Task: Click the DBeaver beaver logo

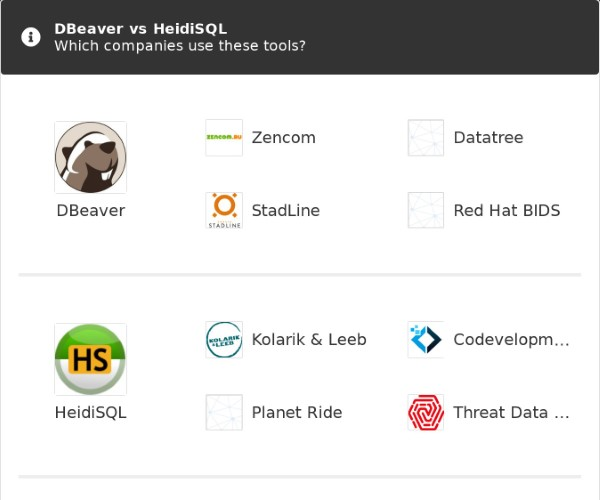Action: click(90, 157)
